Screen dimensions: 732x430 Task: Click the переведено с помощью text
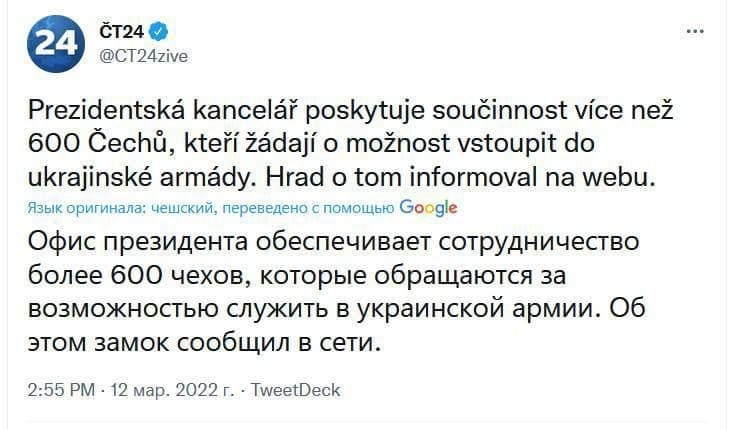click(x=308, y=208)
